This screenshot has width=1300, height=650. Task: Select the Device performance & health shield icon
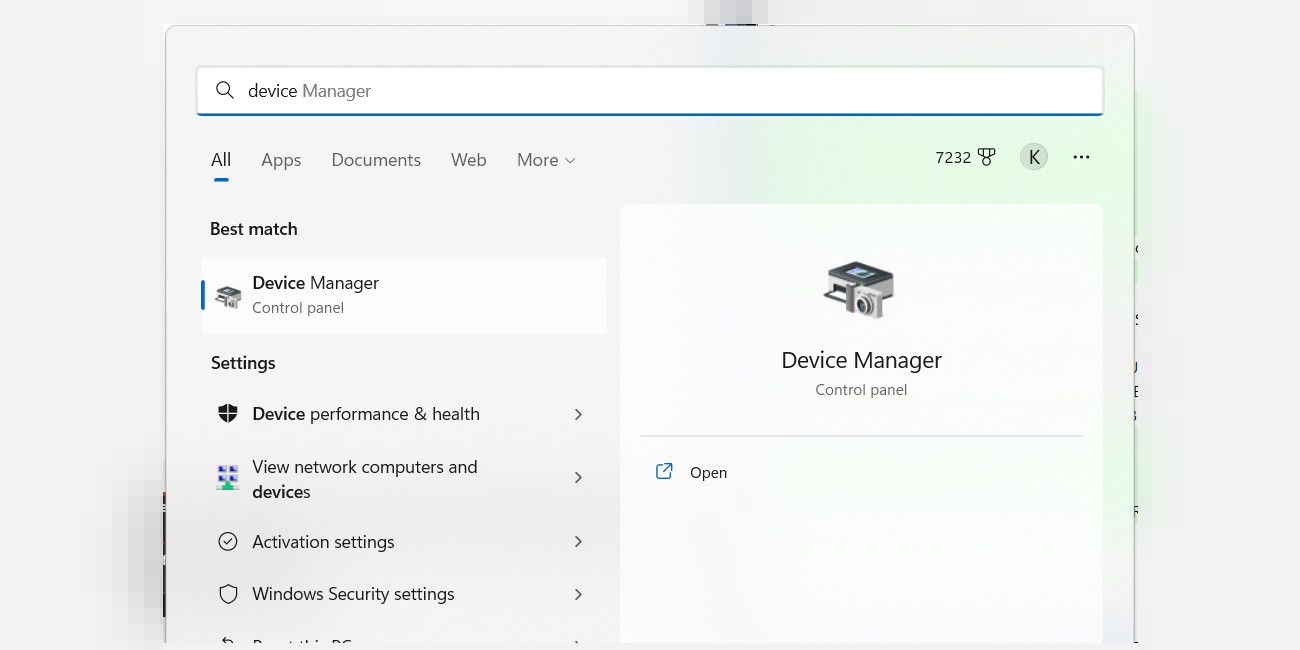(x=228, y=413)
